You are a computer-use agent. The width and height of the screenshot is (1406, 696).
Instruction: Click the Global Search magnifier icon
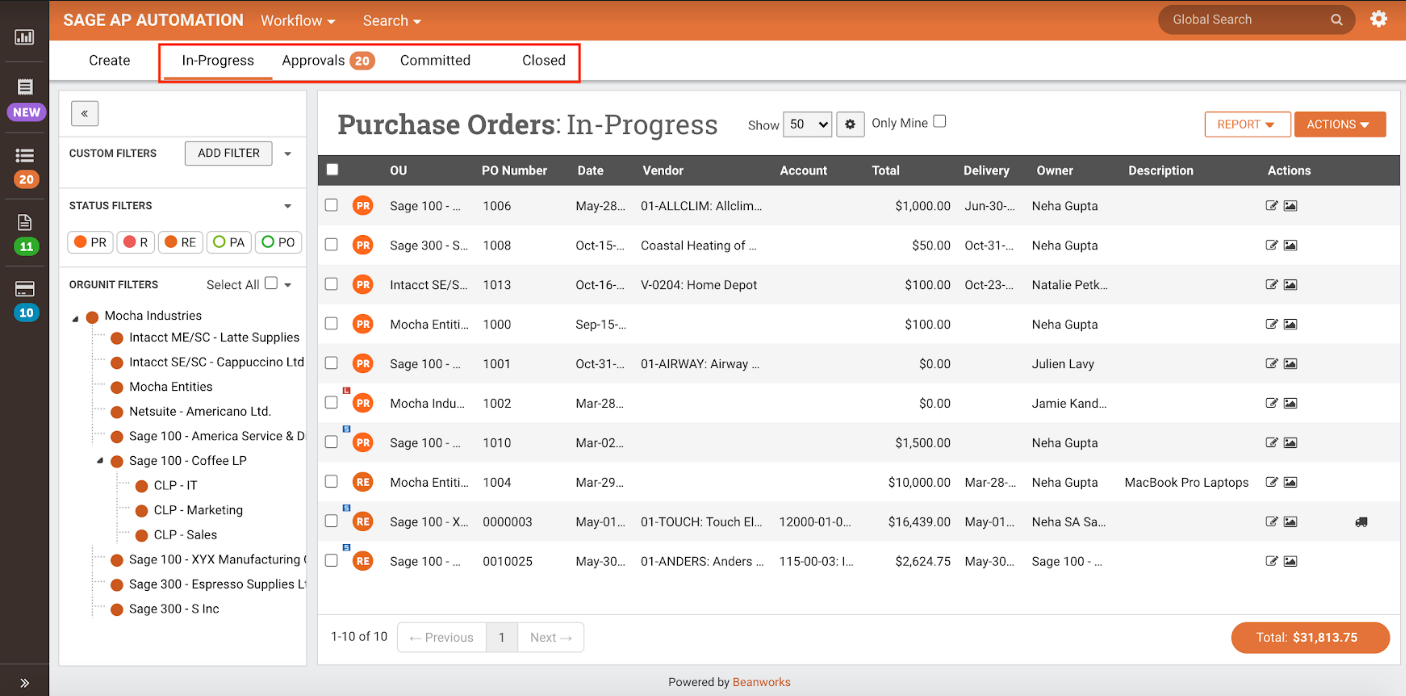click(1336, 20)
